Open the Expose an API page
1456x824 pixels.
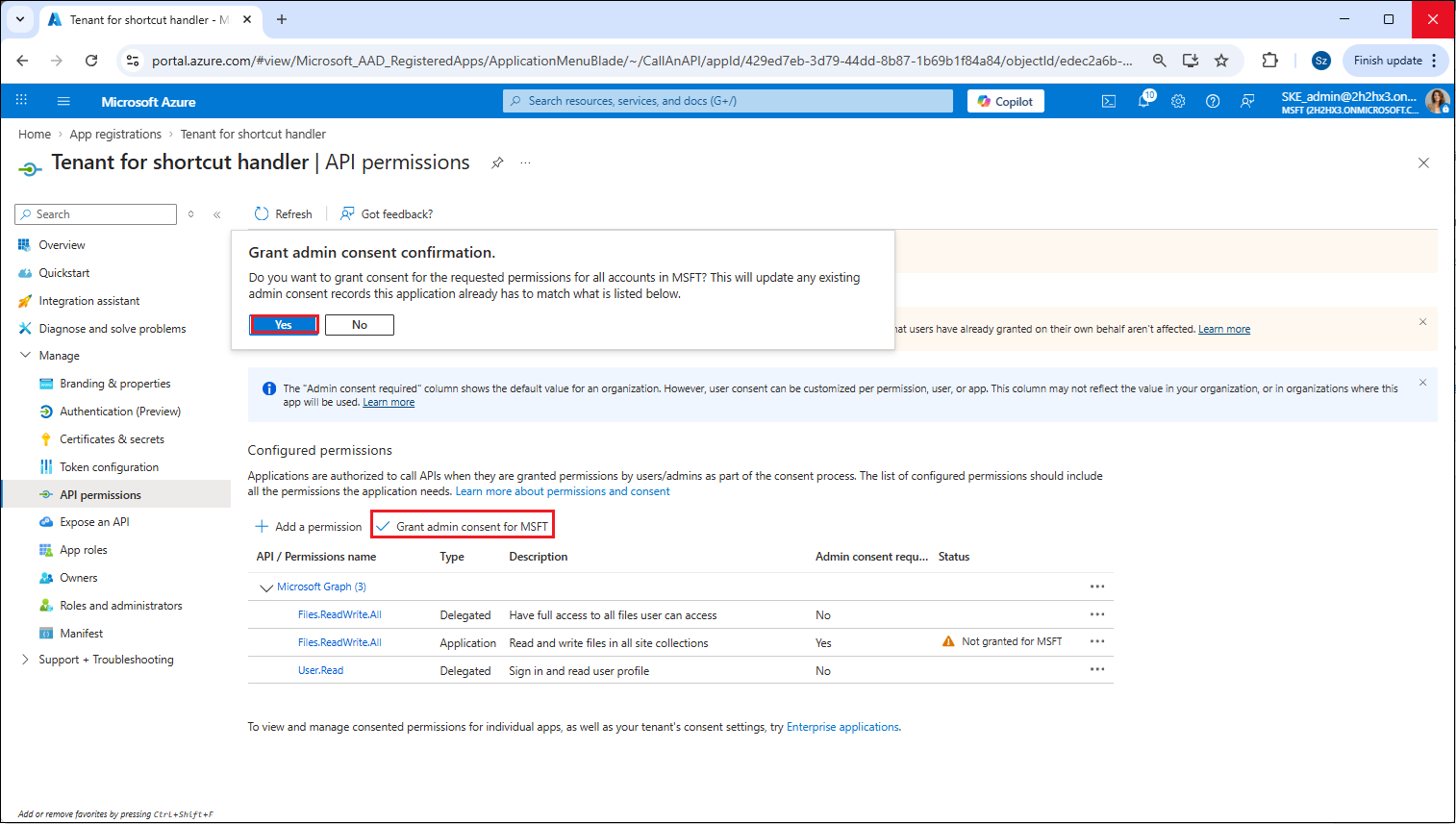tap(94, 522)
